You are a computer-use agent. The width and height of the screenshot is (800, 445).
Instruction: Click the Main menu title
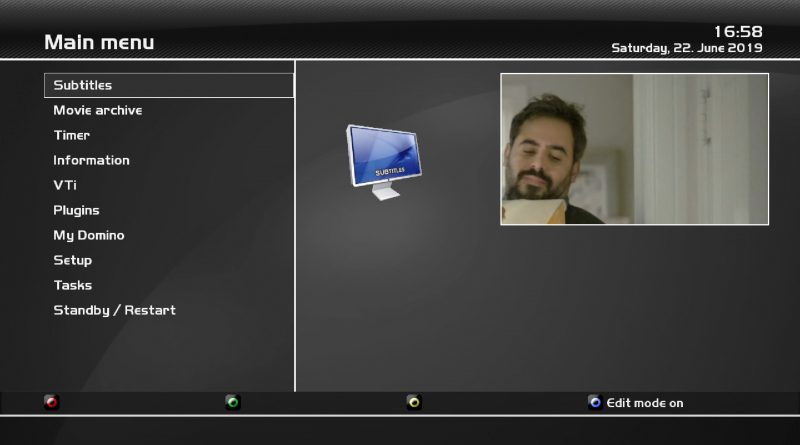click(x=99, y=42)
